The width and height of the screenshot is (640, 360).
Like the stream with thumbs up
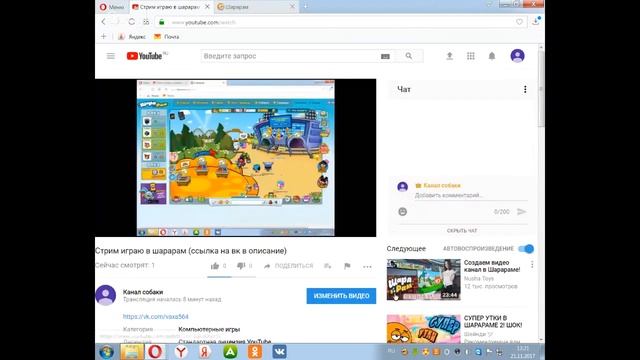215,266
